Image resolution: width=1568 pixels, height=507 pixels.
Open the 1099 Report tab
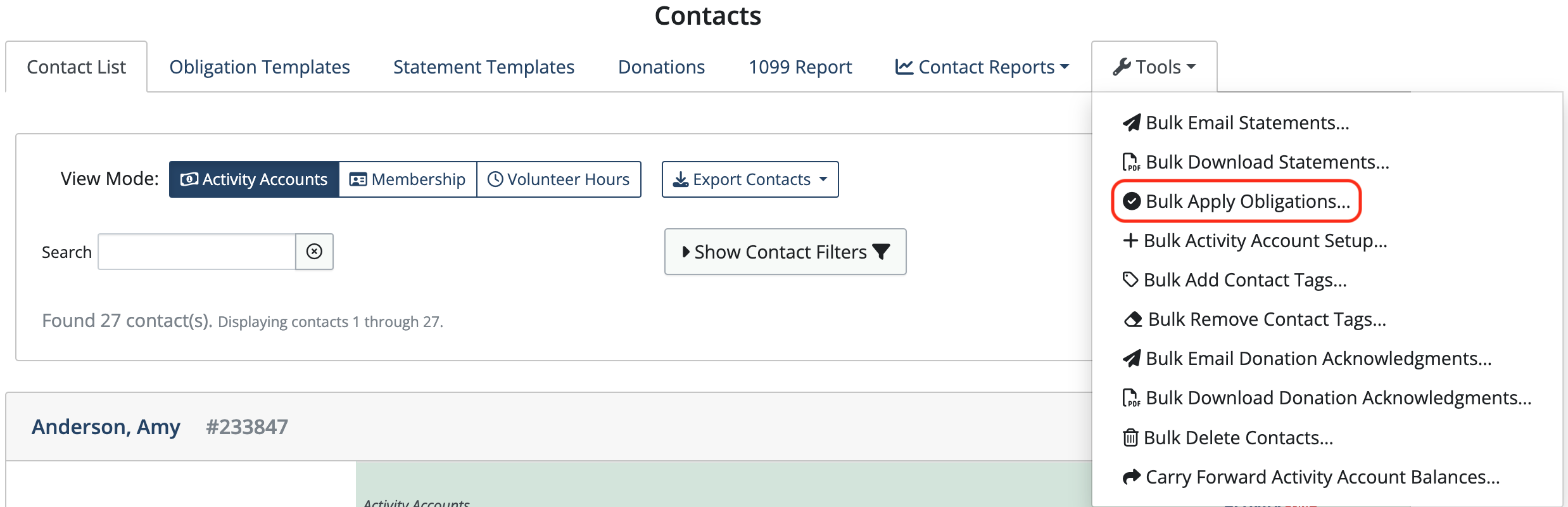click(800, 67)
